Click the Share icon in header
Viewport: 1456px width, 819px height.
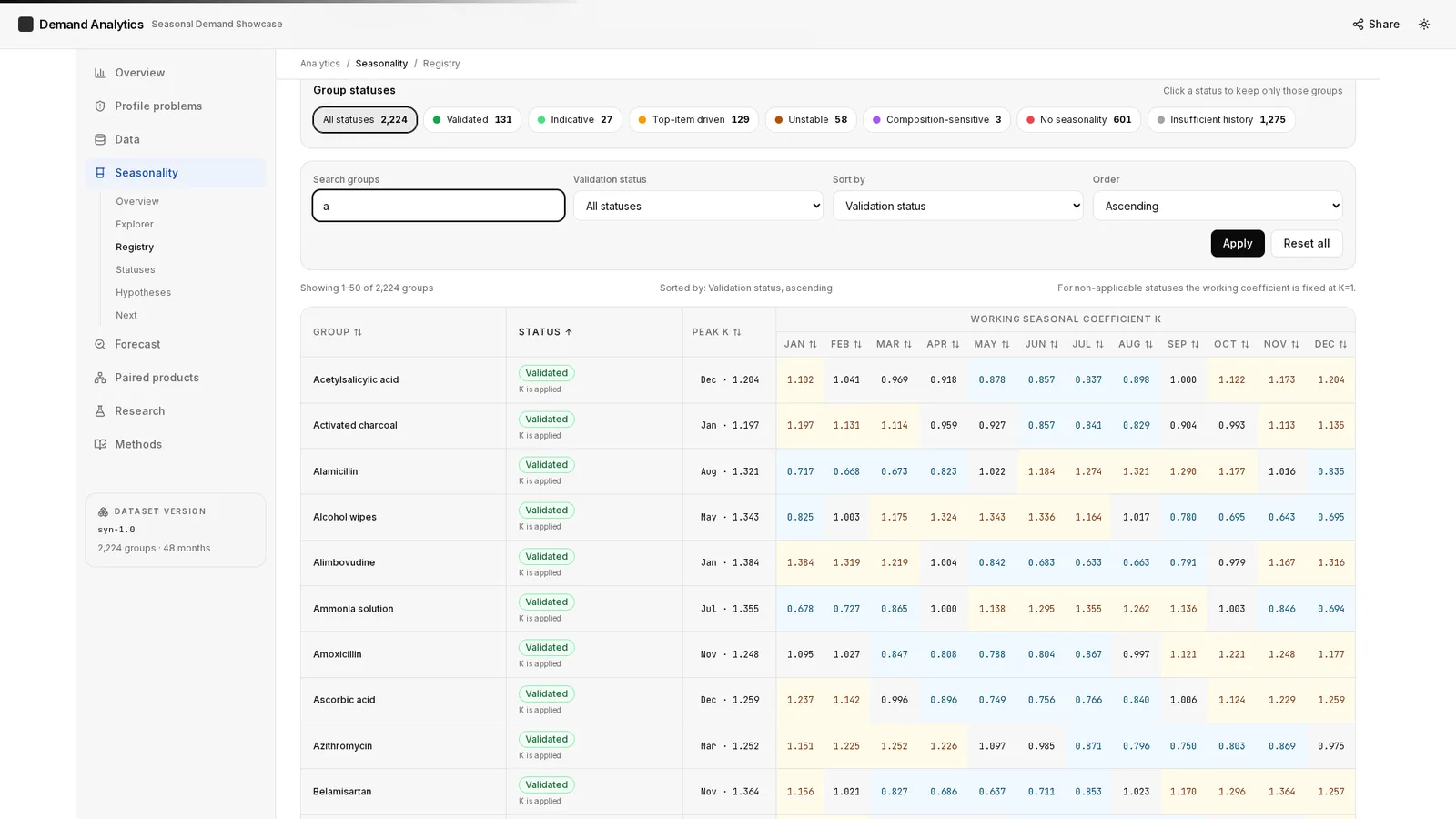tap(1358, 25)
